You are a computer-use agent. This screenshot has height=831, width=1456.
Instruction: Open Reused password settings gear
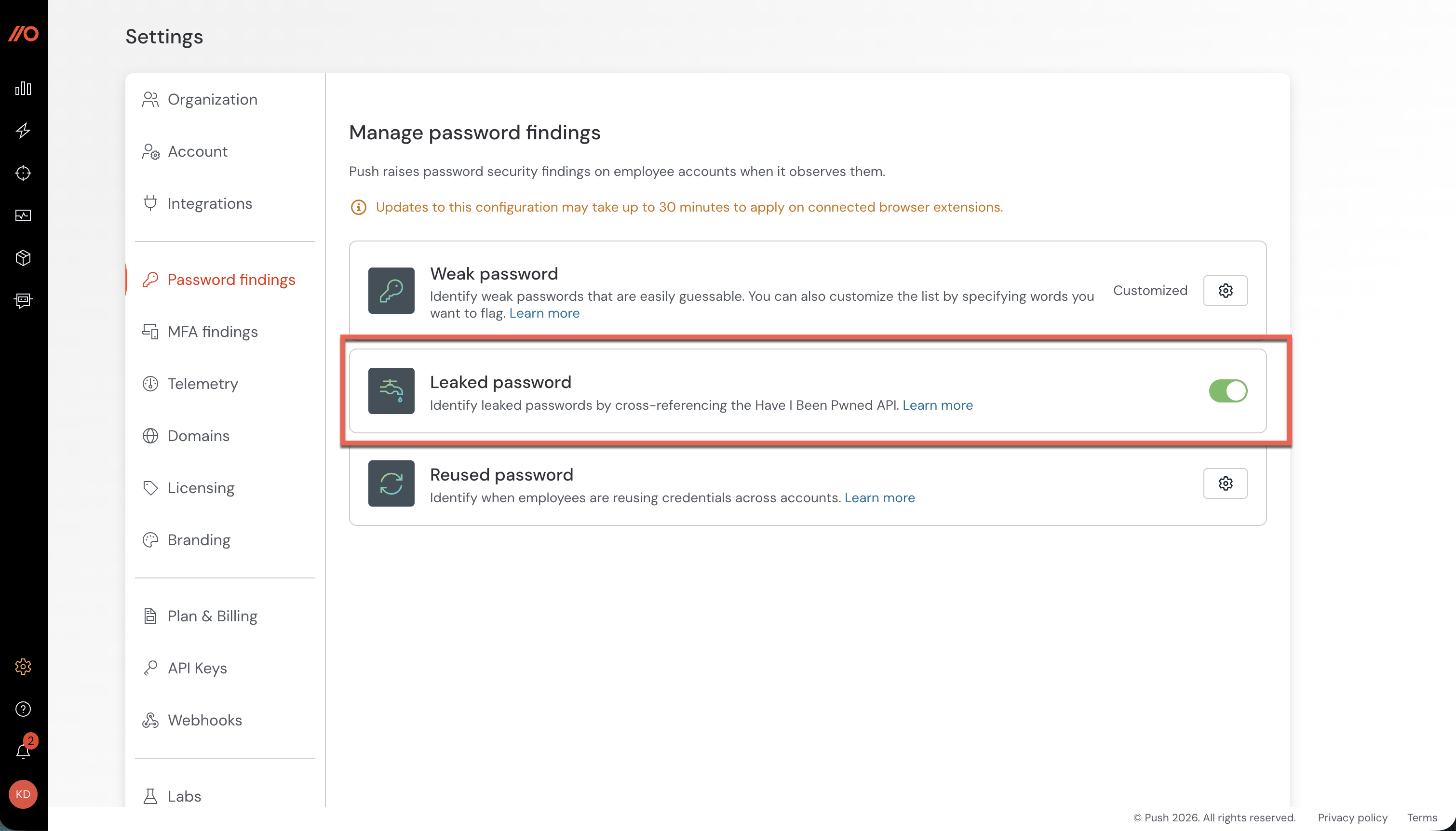(1226, 483)
